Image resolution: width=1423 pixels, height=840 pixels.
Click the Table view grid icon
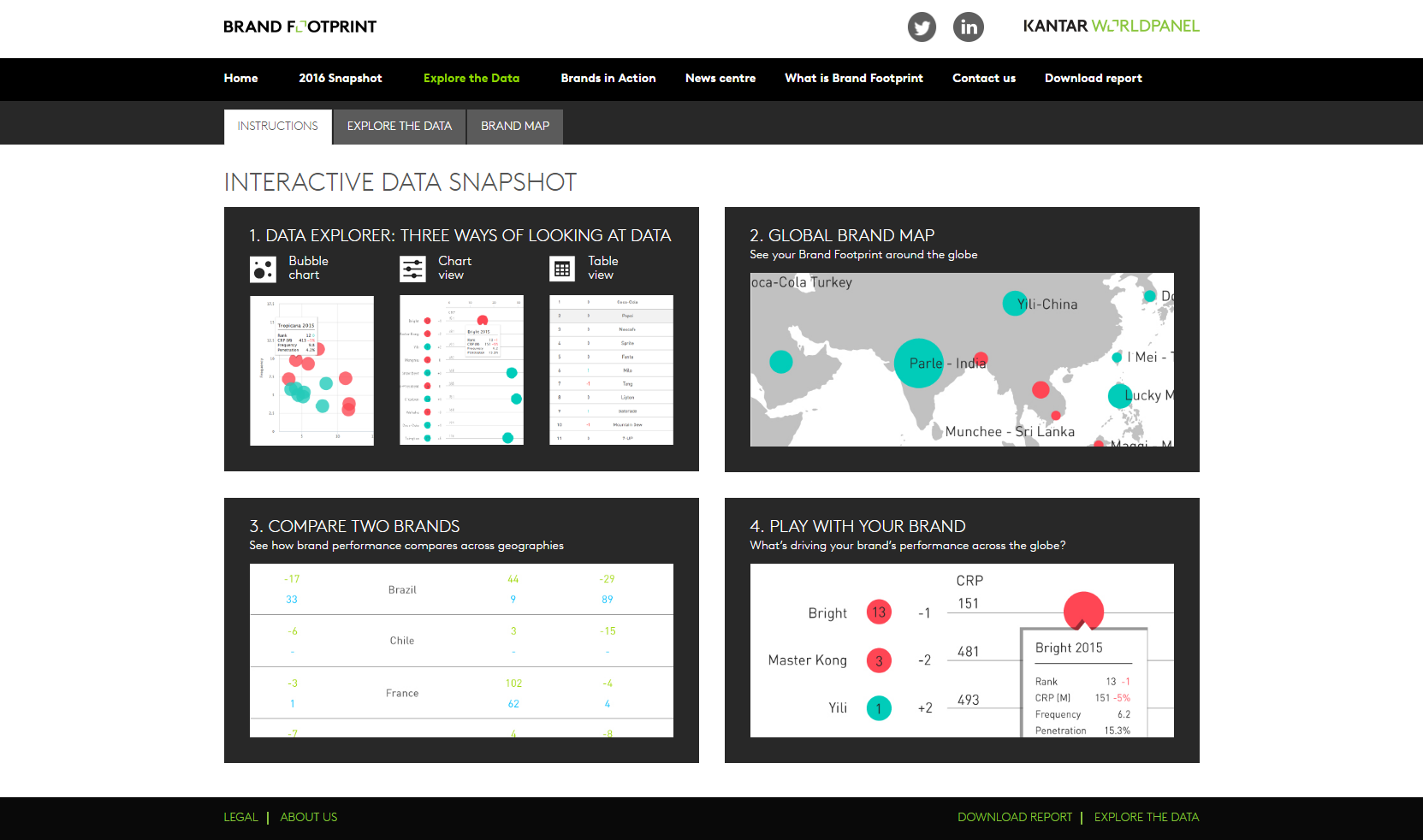(x=562, y=269)
